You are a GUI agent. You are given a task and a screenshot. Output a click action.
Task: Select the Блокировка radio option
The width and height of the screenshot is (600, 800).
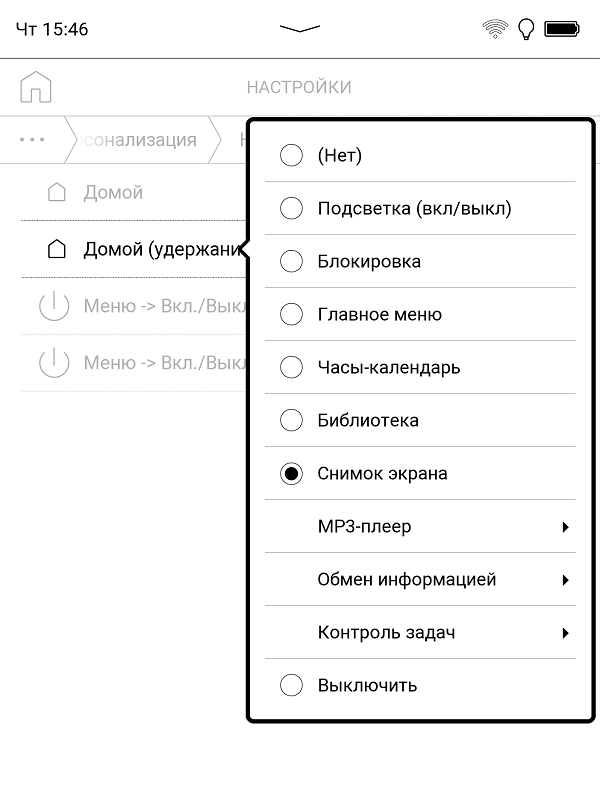[x=291, y=262]
